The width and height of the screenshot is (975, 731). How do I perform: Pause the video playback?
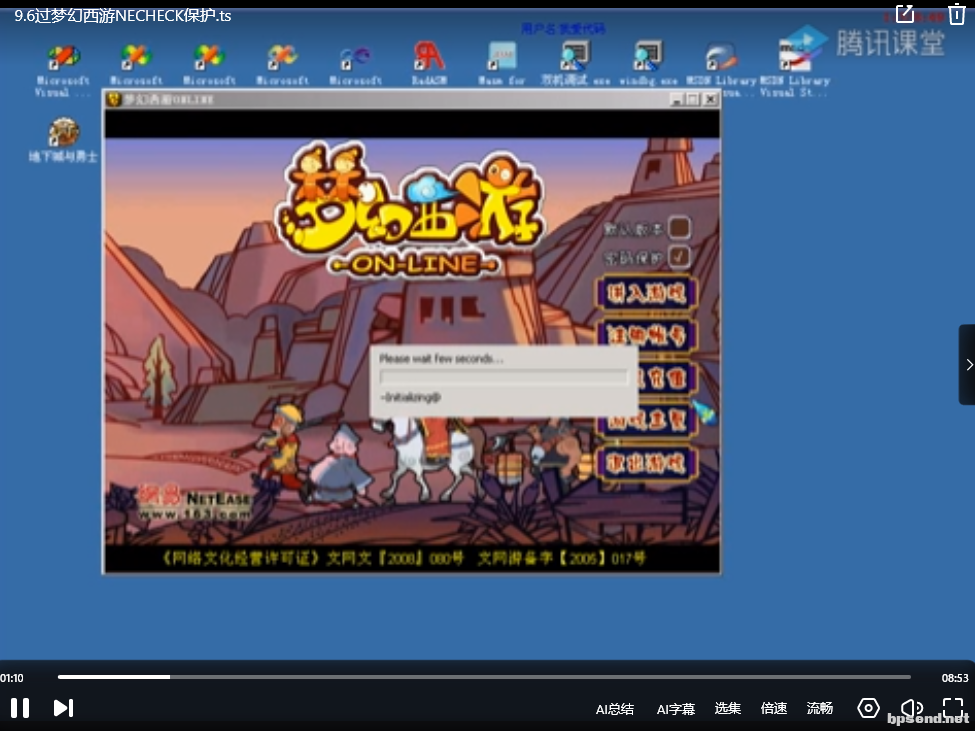coord(20,708)
